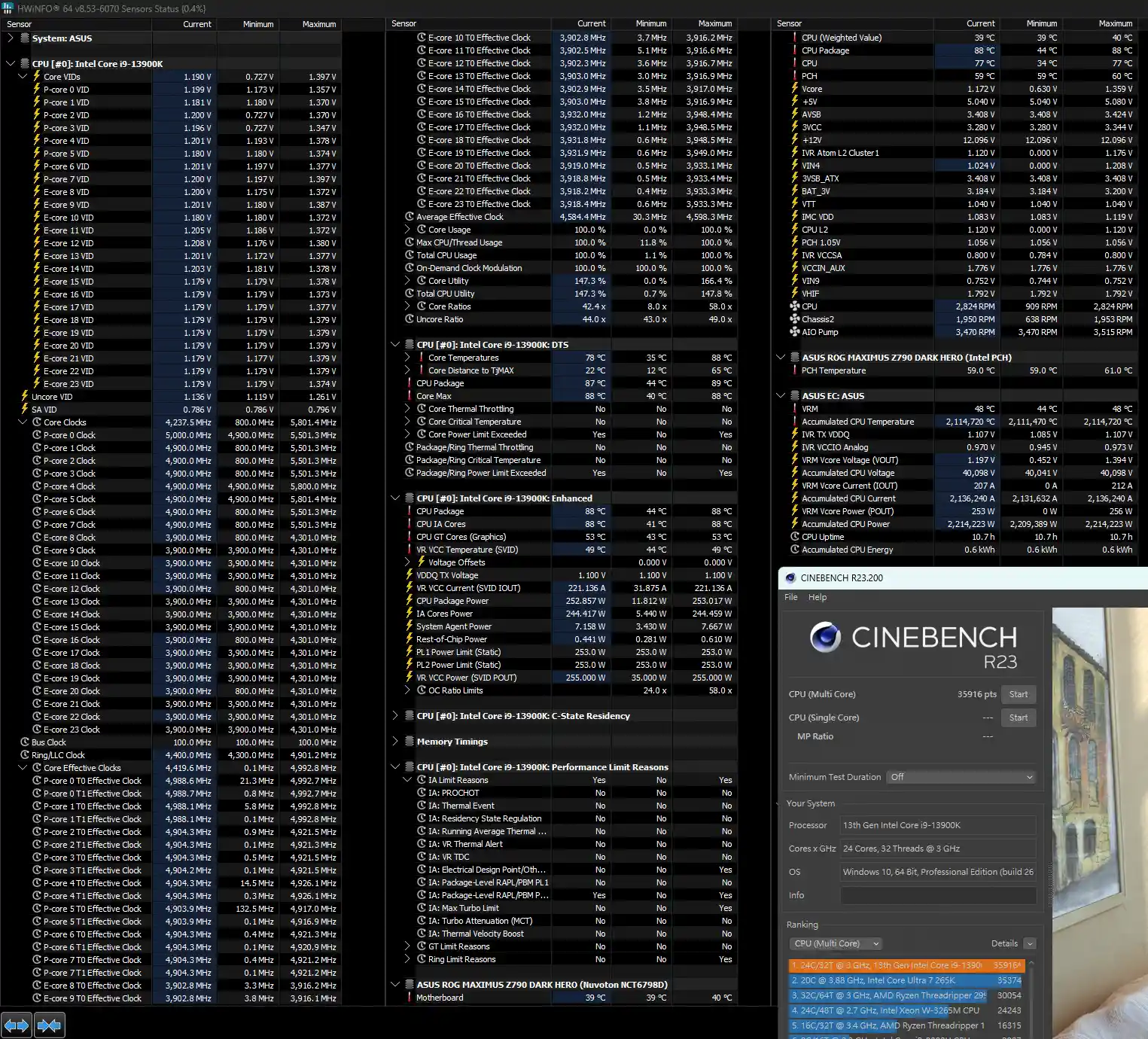Viewport: 1148px width, 1039px height.
Task: Start the CPU (Multi Core) test
Action: tap(1019, 694)
